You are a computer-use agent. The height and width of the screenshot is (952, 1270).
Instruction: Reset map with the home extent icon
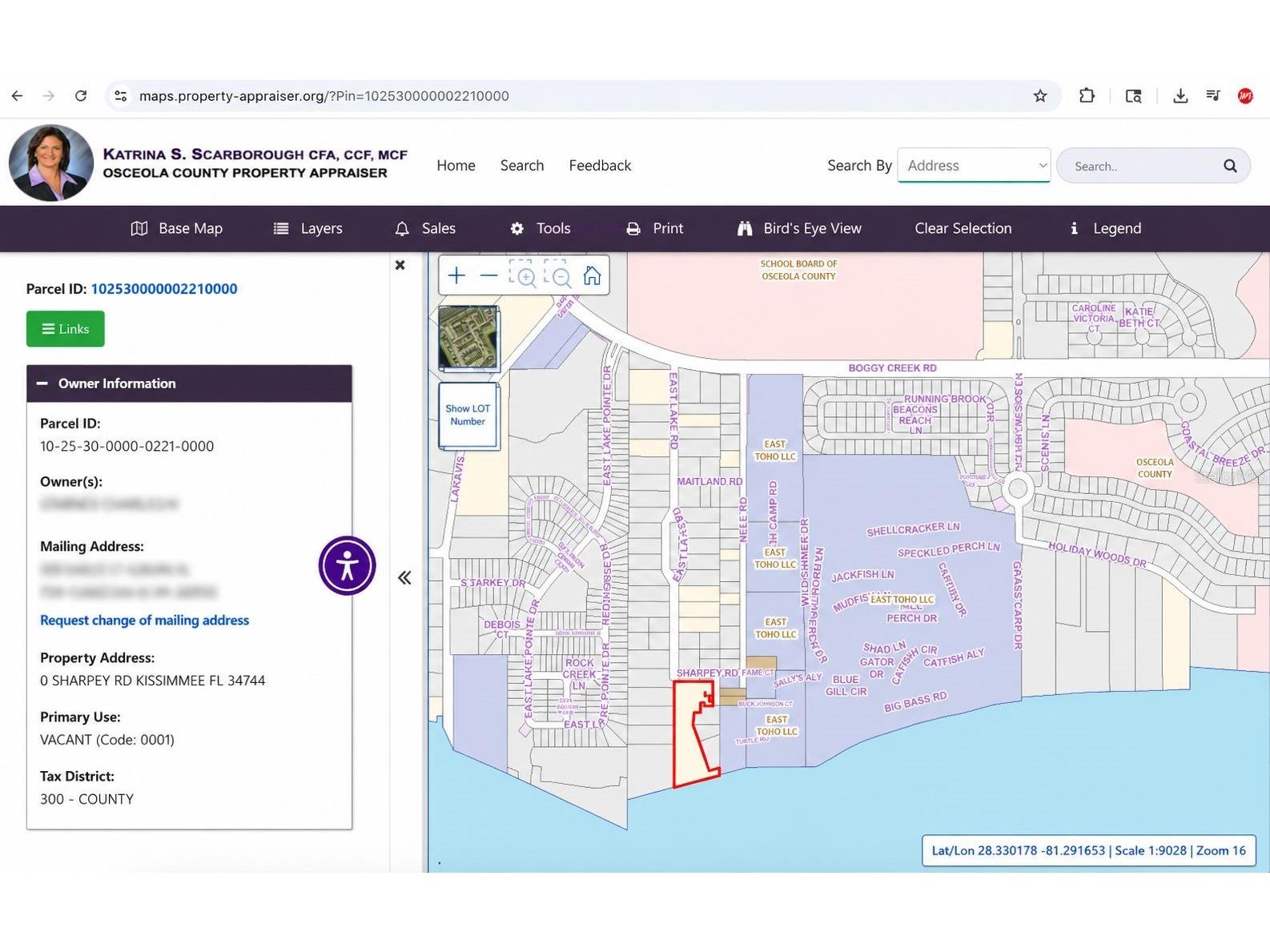pos(592,276)
